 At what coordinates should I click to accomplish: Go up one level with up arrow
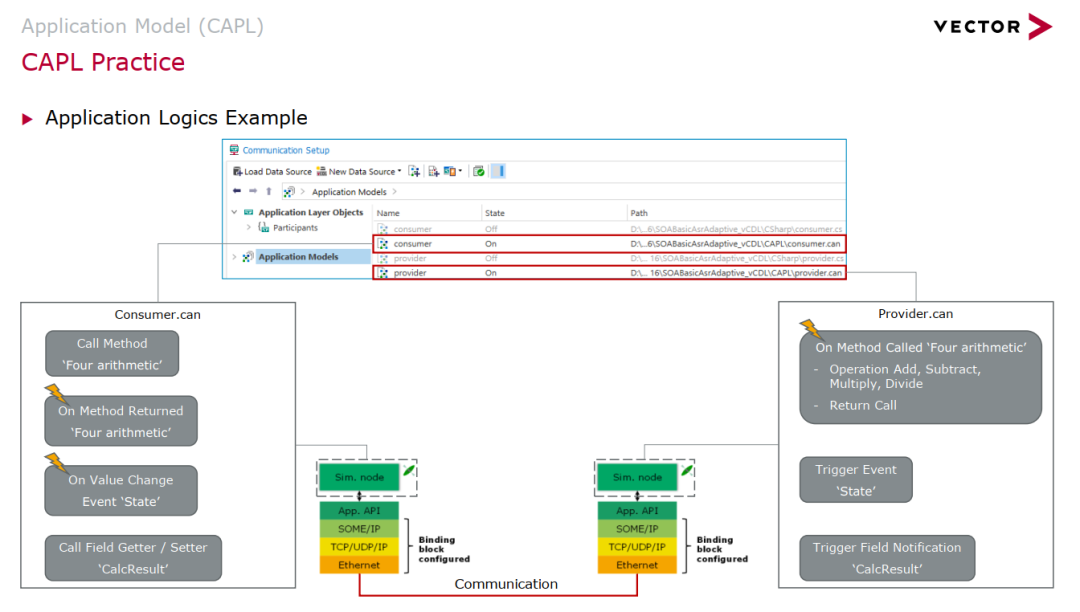pyautogui.click(x=269, y=191)
